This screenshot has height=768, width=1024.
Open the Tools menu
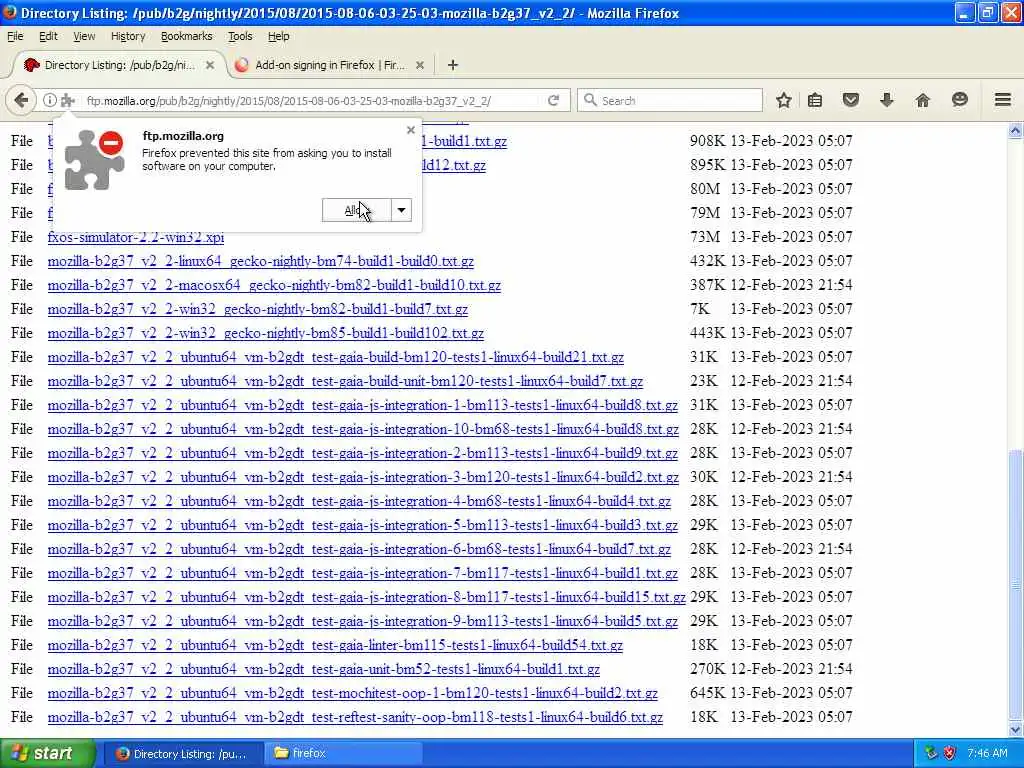tap(240, 37)
